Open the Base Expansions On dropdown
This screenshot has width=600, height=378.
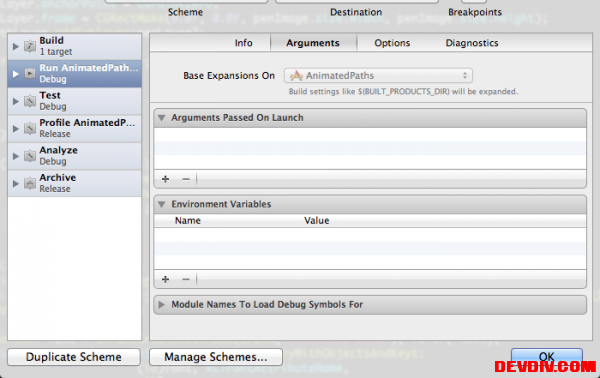(x=378, y=75)
